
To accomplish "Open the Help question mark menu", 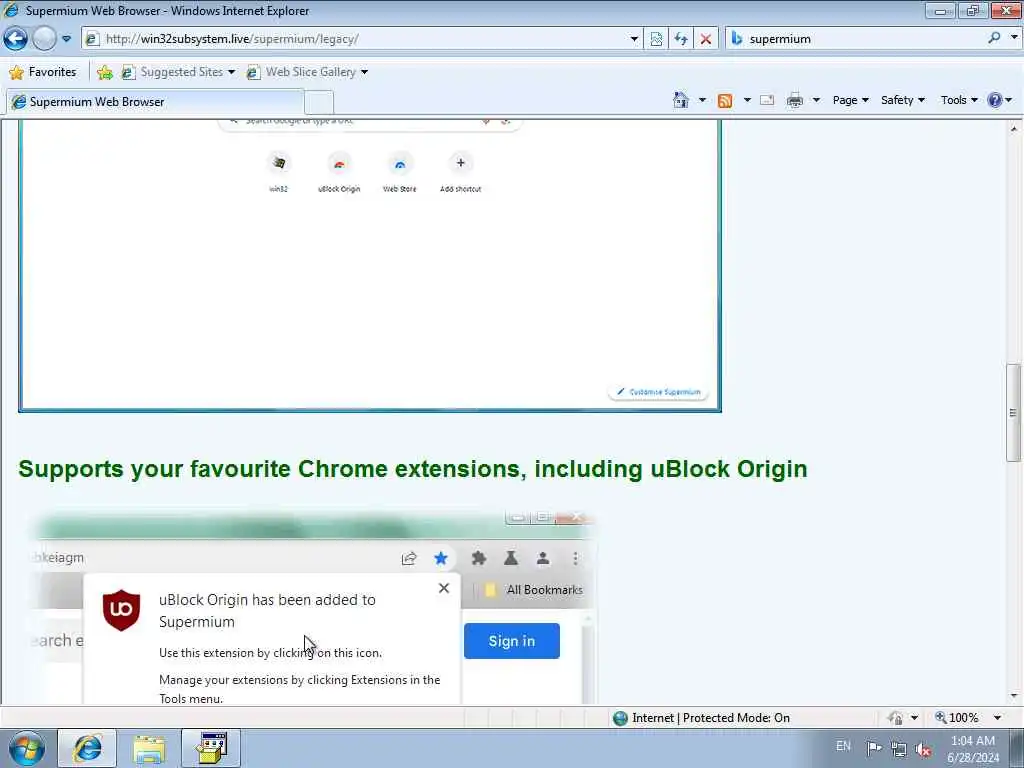I will [x=1000, y=100].
